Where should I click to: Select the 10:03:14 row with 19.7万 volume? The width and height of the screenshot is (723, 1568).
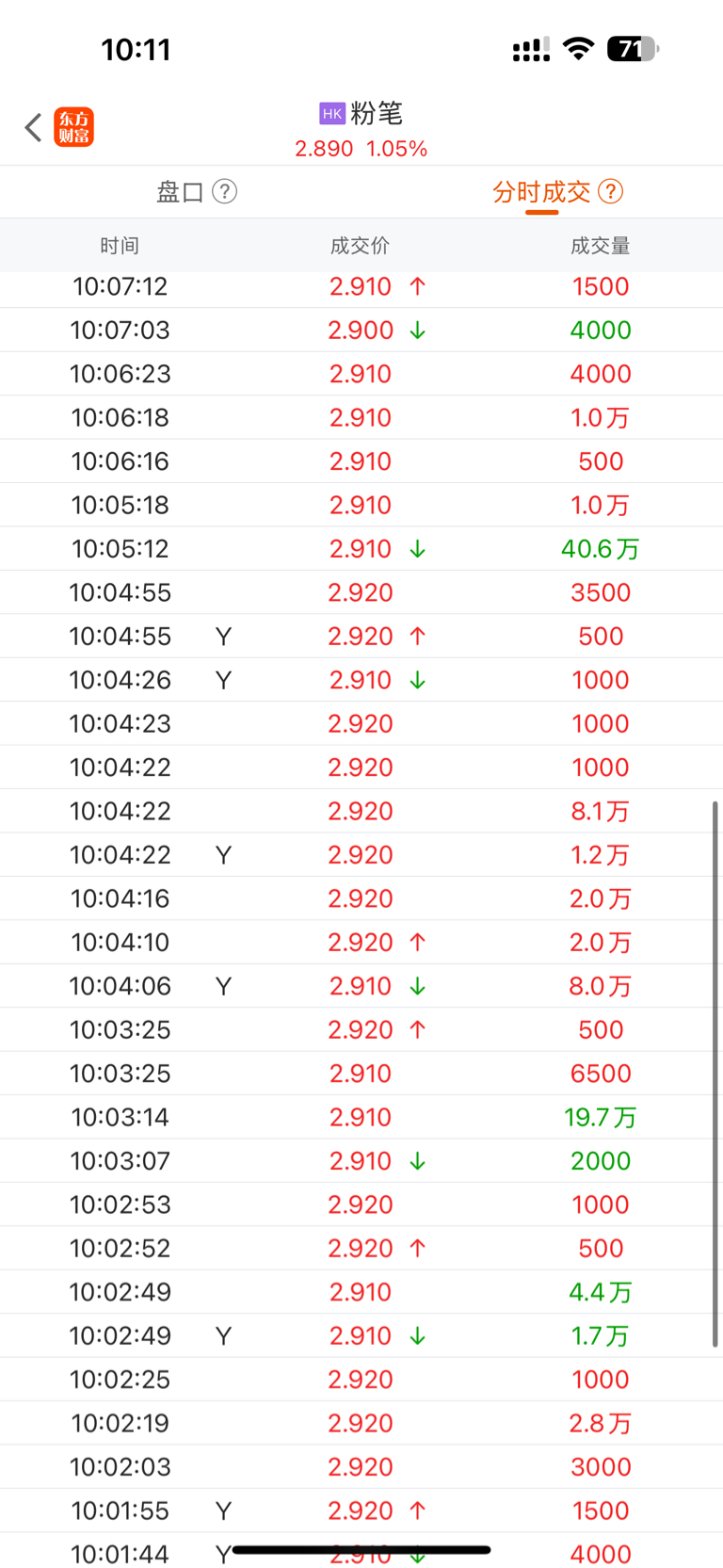point(361,1118)
